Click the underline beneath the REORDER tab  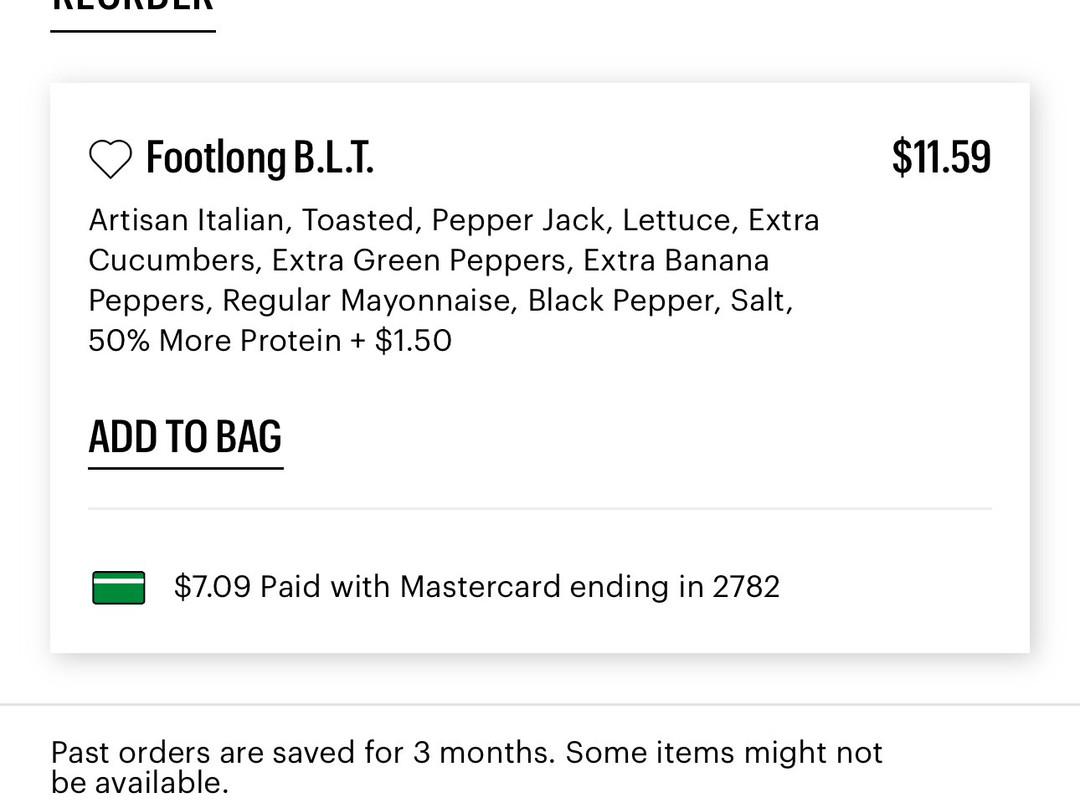(133, 31)
